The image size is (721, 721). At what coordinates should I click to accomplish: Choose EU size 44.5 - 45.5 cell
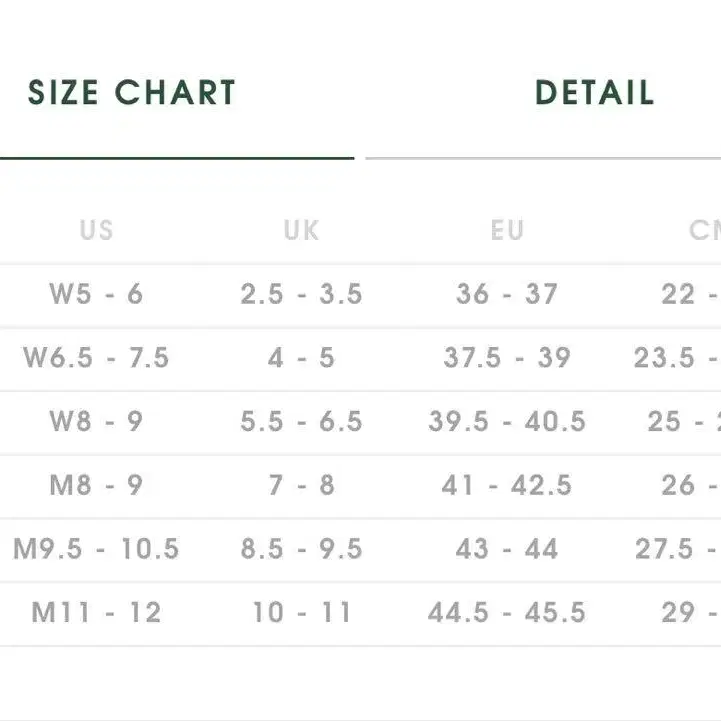507,612
